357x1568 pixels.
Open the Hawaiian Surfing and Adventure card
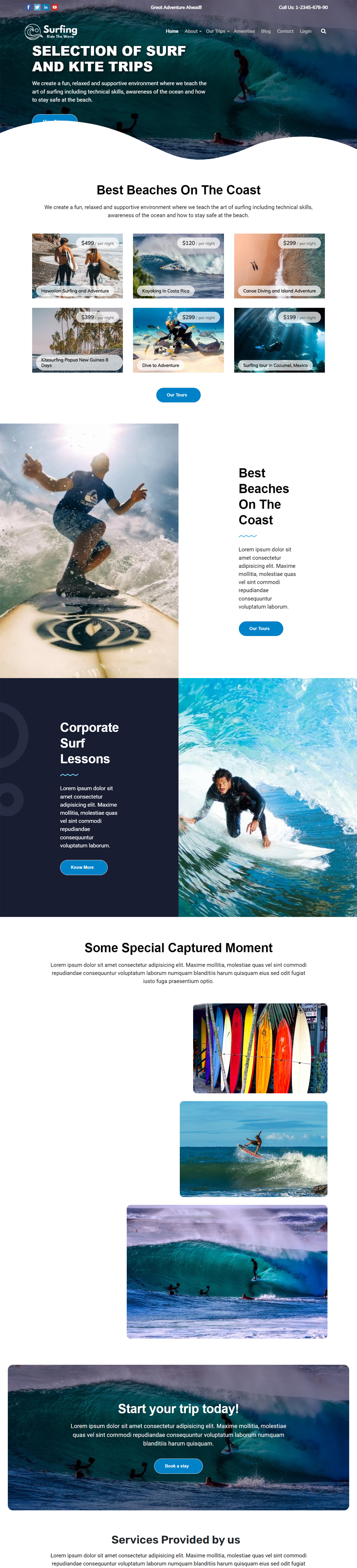pos(77,266)
